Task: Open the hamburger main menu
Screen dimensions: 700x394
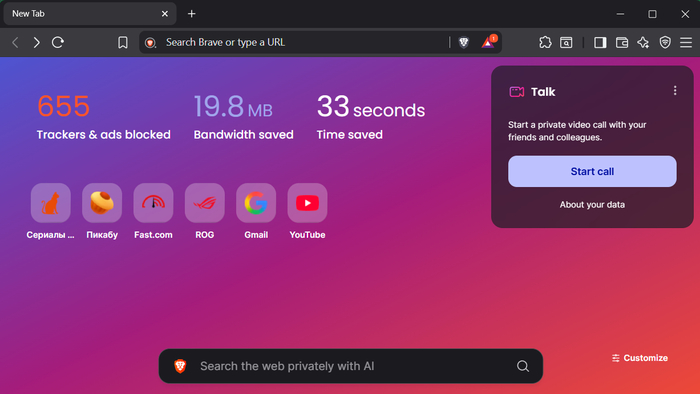Action: pos(686,42)
